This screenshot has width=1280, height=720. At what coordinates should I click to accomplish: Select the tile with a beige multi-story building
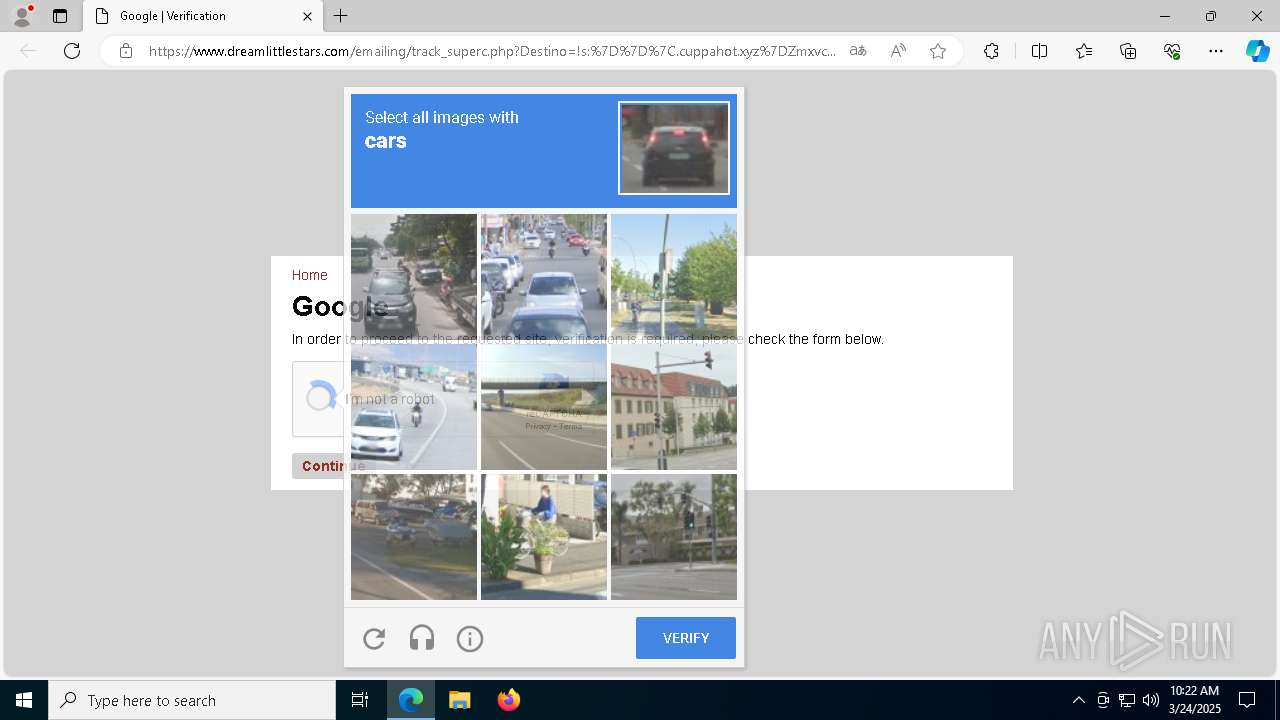(x=674, y=407)
